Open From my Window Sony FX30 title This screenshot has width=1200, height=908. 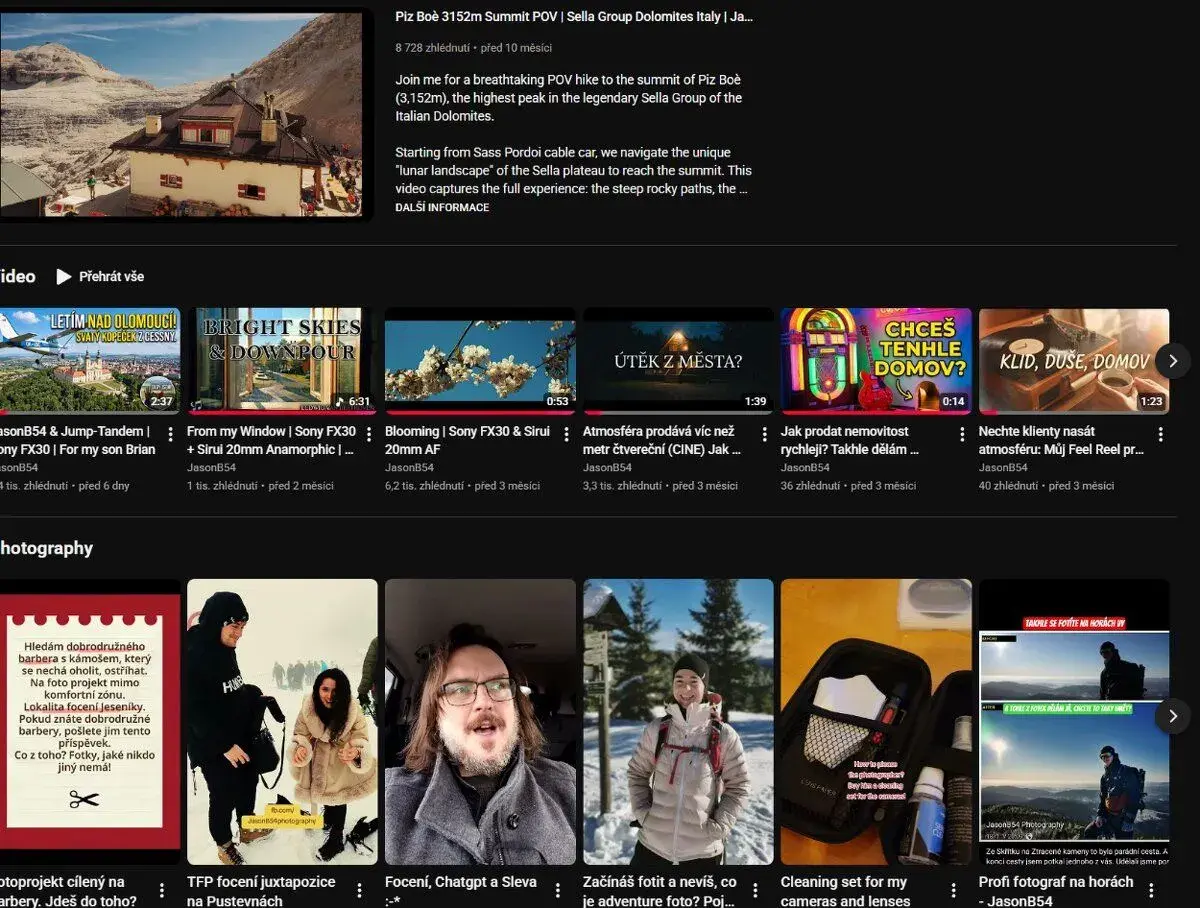click(271, 440)
